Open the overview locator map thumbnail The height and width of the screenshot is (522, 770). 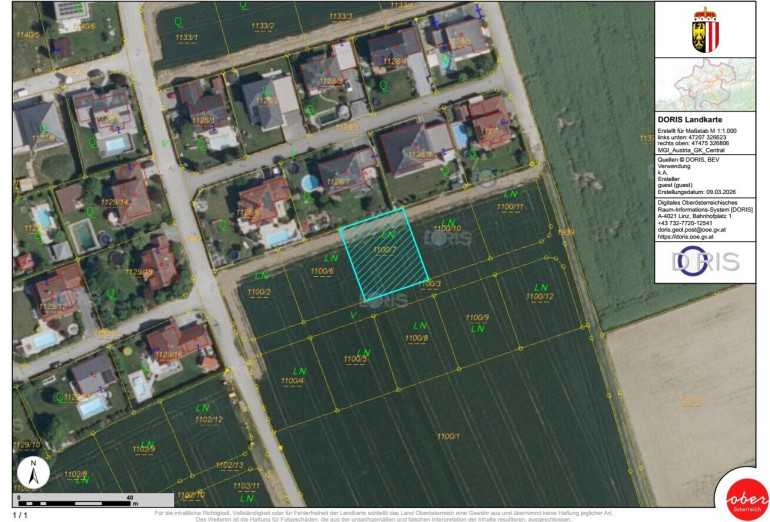click(705, 84)
